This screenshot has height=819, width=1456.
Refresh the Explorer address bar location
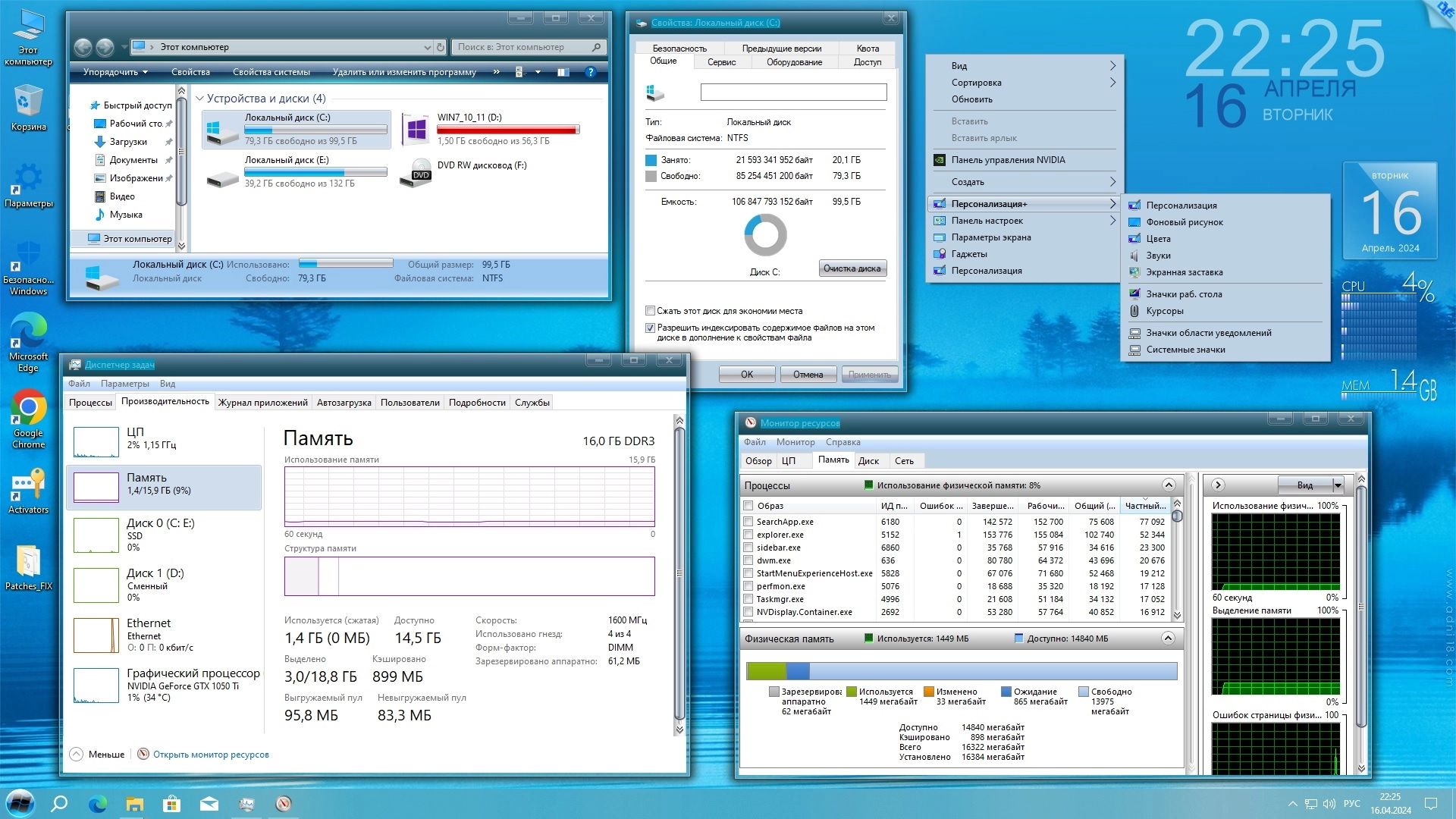(x=440, y=47)
